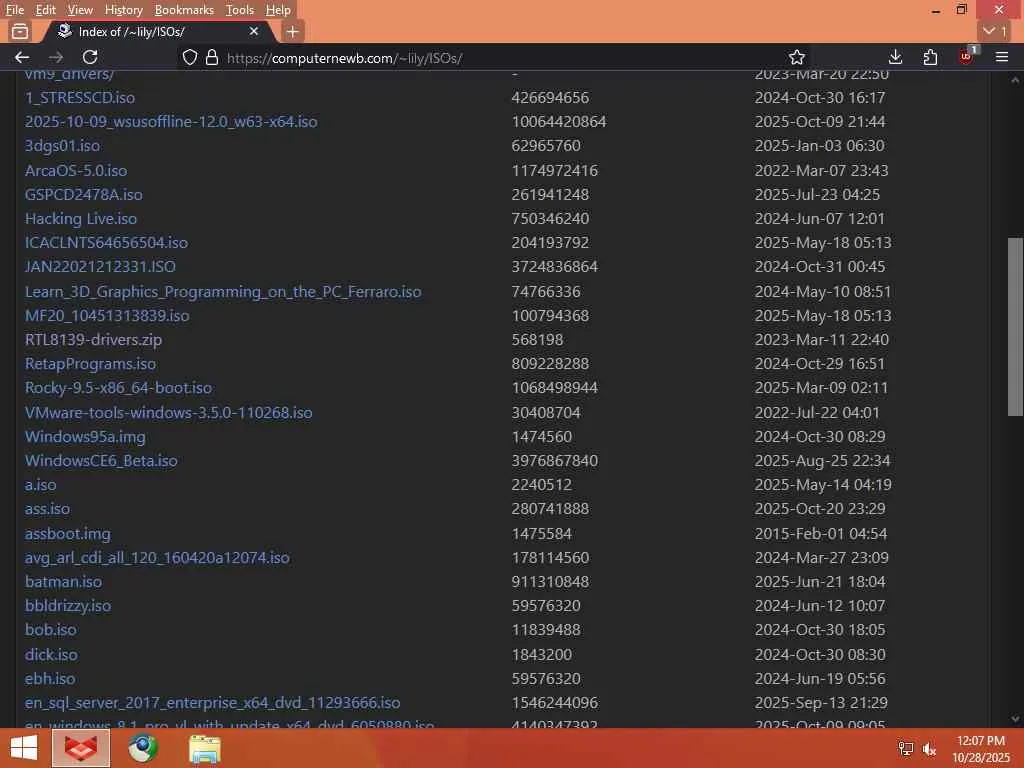Open a new tab with plus button
Viewport: 1024px width, 768px height.
pos(293,31)
